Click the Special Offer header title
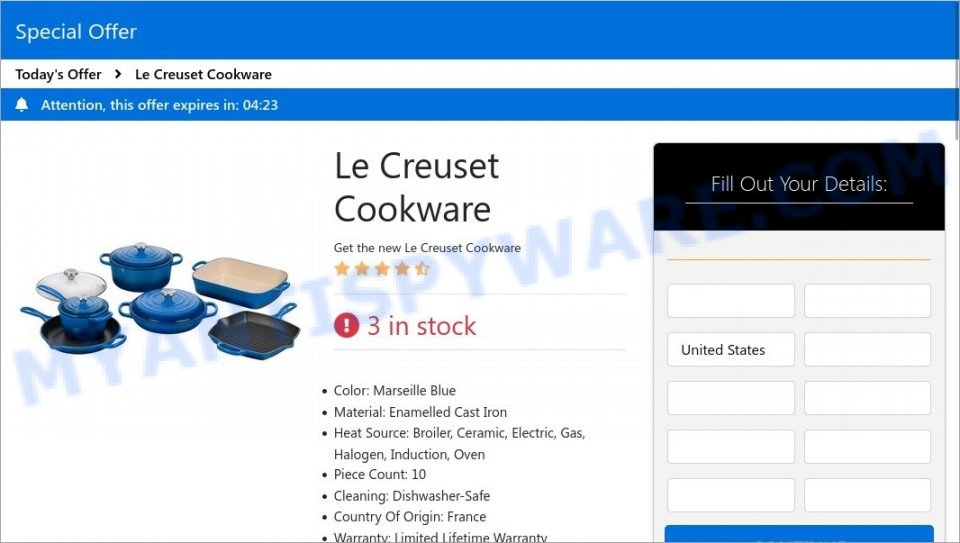This screenshot has width=960, height=543. click(x=76, y=31)
